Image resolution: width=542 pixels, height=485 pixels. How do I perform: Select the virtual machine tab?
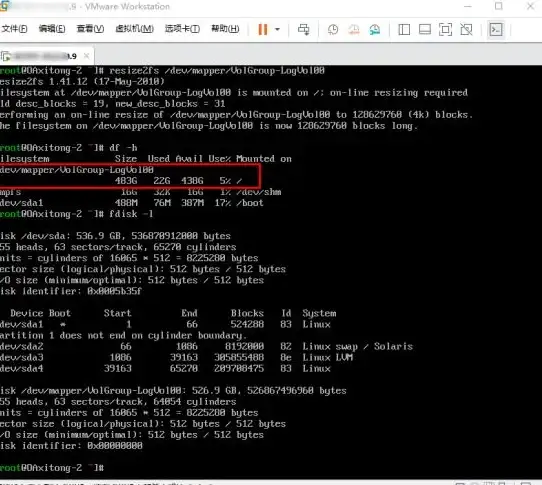[42, 56]
